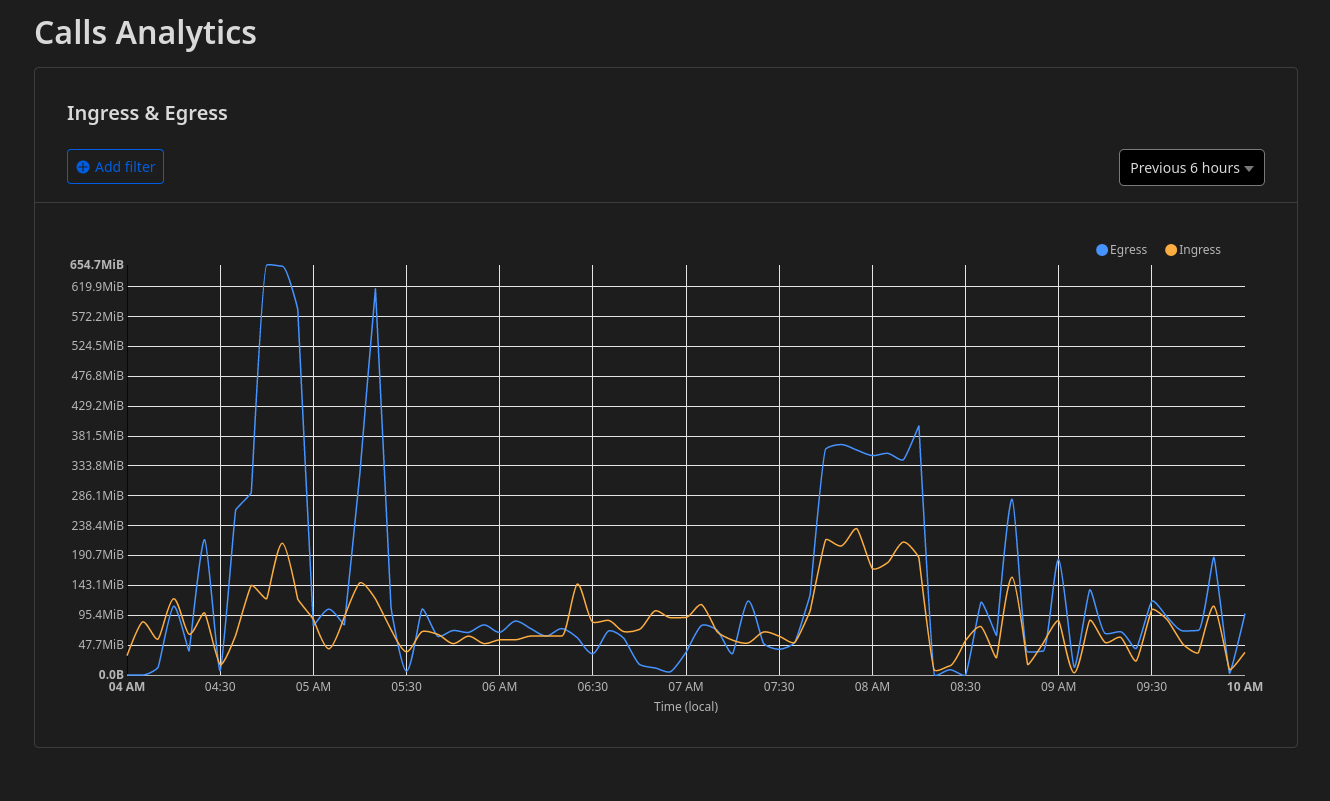The height and width of the screenshot is (801, 1330).
Task: Click the plus icon in Add filter
Action: (x=83, y=167)
